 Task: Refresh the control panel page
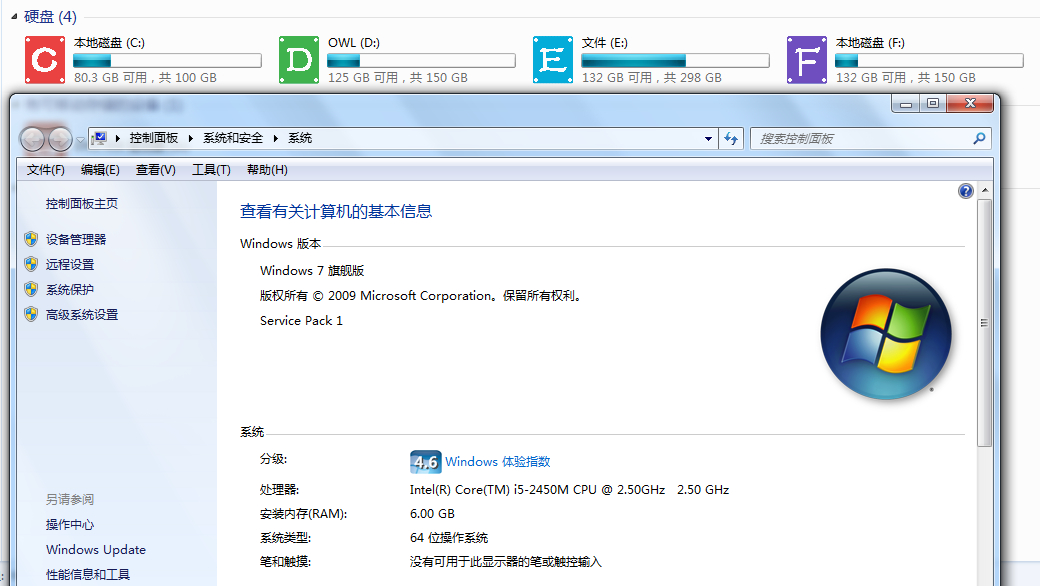(x=731, y=139)
